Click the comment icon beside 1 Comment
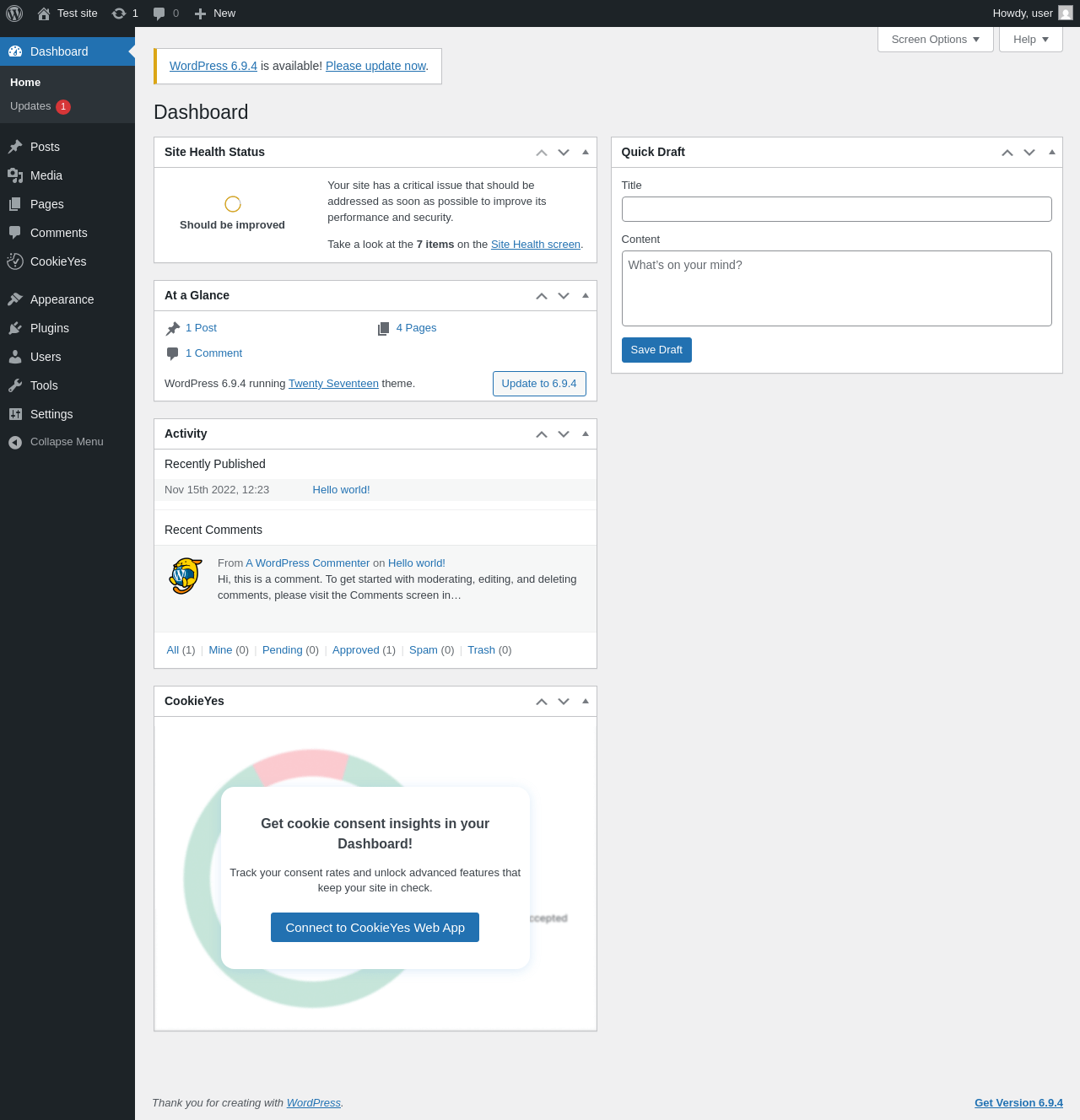Viewport: 1080px width, 1120px height. (173, 354)
